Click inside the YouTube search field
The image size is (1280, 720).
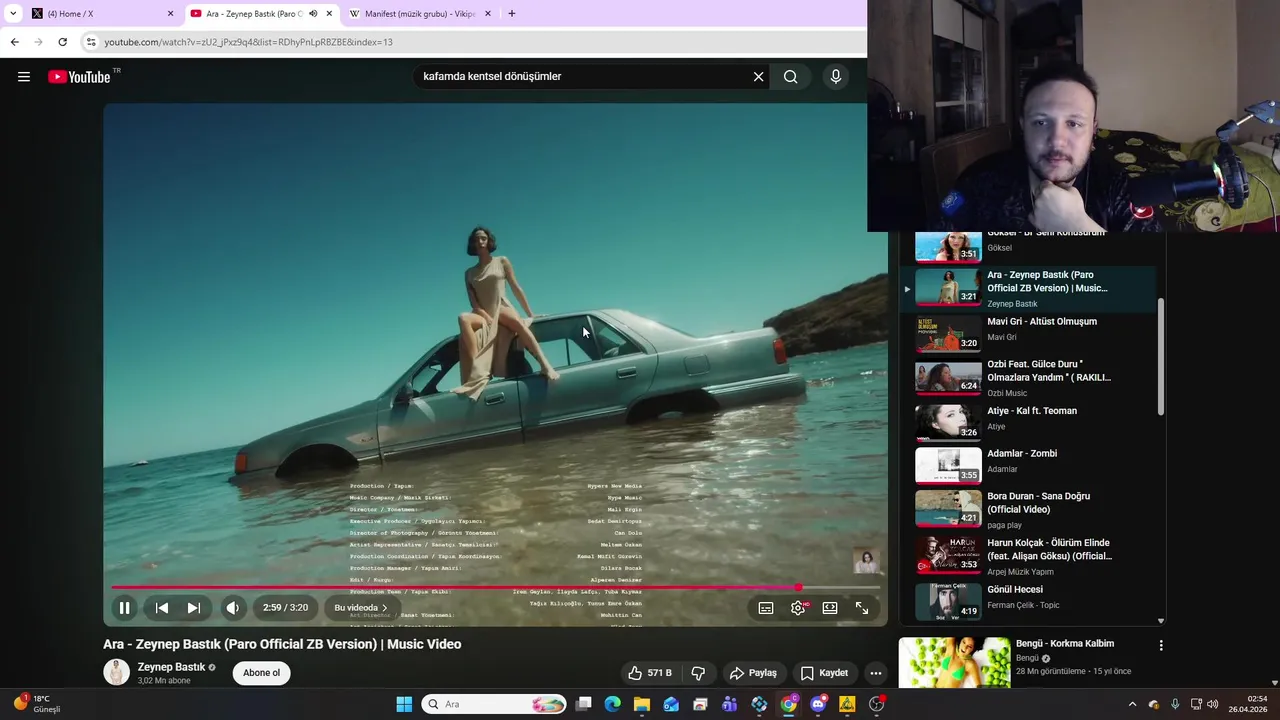pos(585,77)
